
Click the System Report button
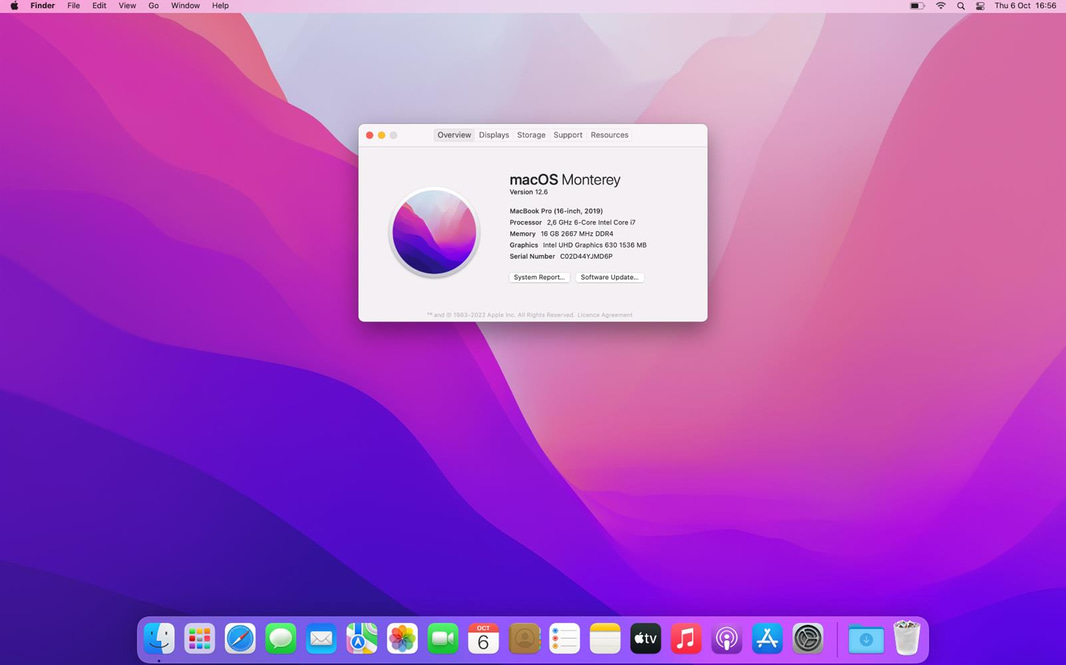539,277
